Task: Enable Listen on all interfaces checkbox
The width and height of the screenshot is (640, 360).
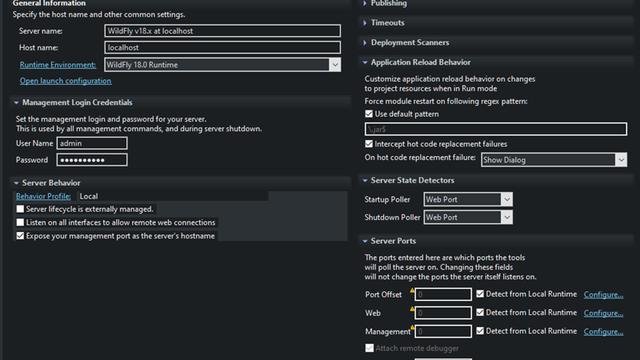Action: pos(20,222)
